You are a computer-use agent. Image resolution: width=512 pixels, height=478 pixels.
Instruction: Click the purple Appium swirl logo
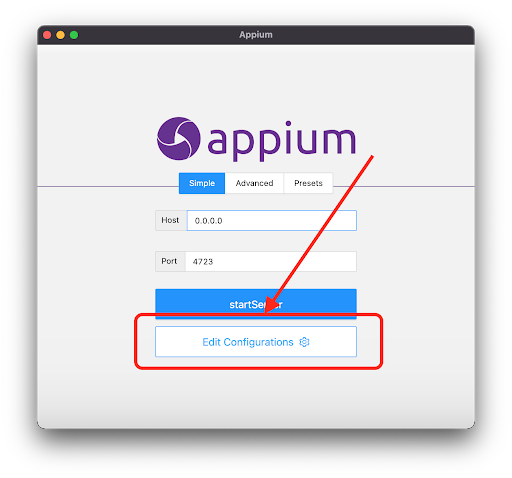(179, 138)
